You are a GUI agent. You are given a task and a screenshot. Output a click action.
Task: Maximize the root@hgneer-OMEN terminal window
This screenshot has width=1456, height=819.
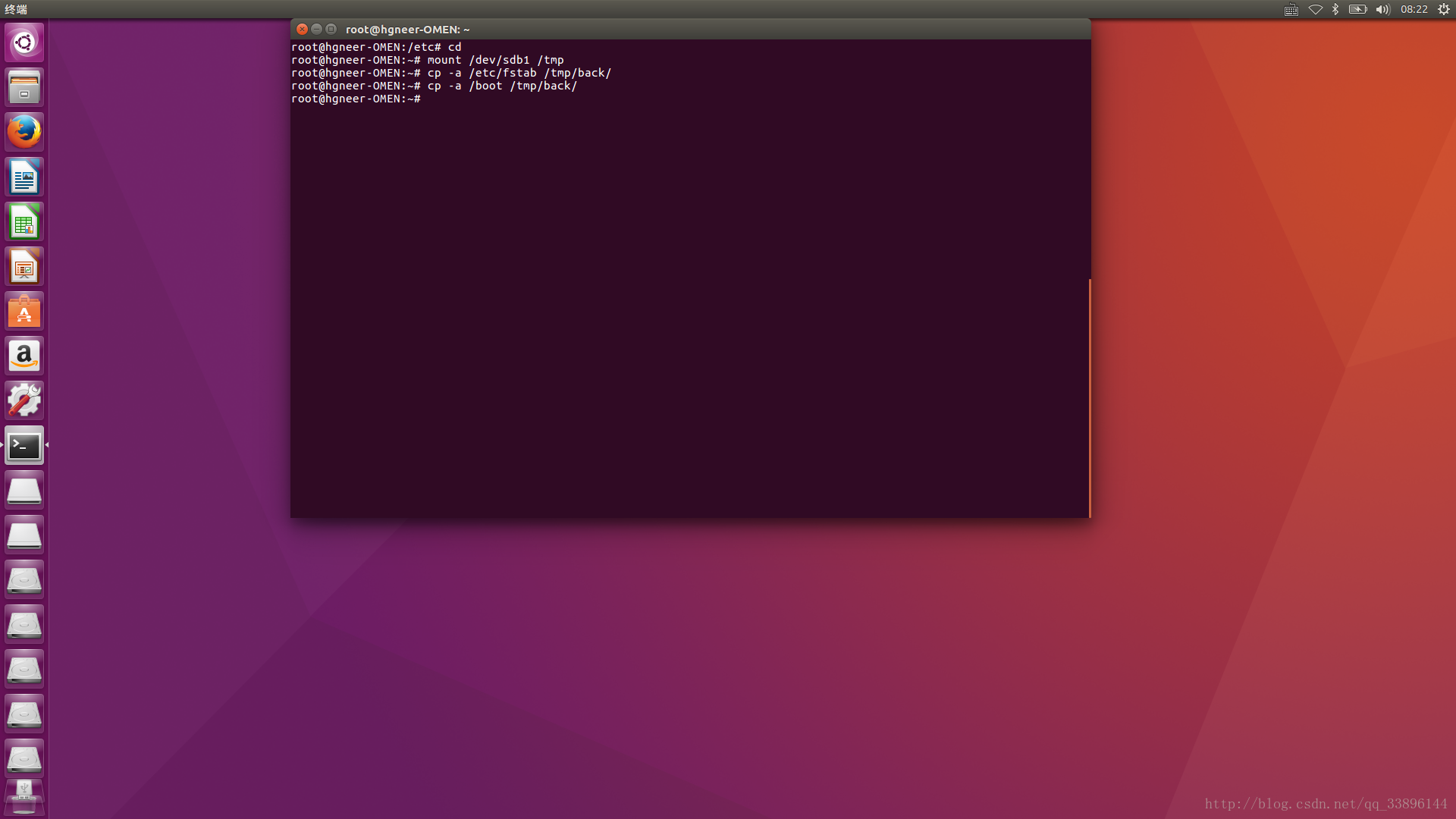click(x=331, y=29)
